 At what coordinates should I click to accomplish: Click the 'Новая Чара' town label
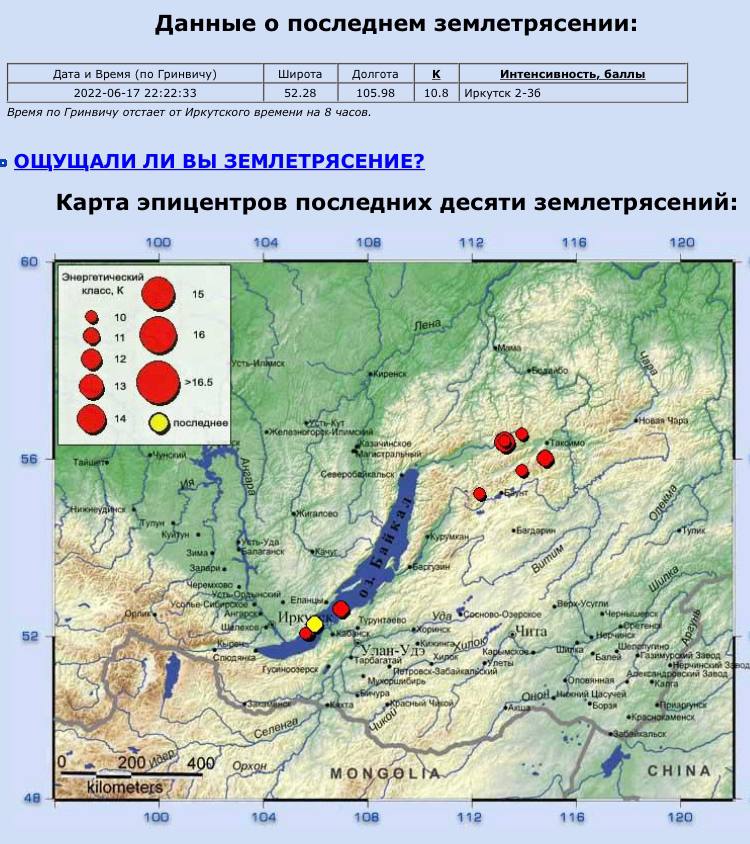coord(663,420)
